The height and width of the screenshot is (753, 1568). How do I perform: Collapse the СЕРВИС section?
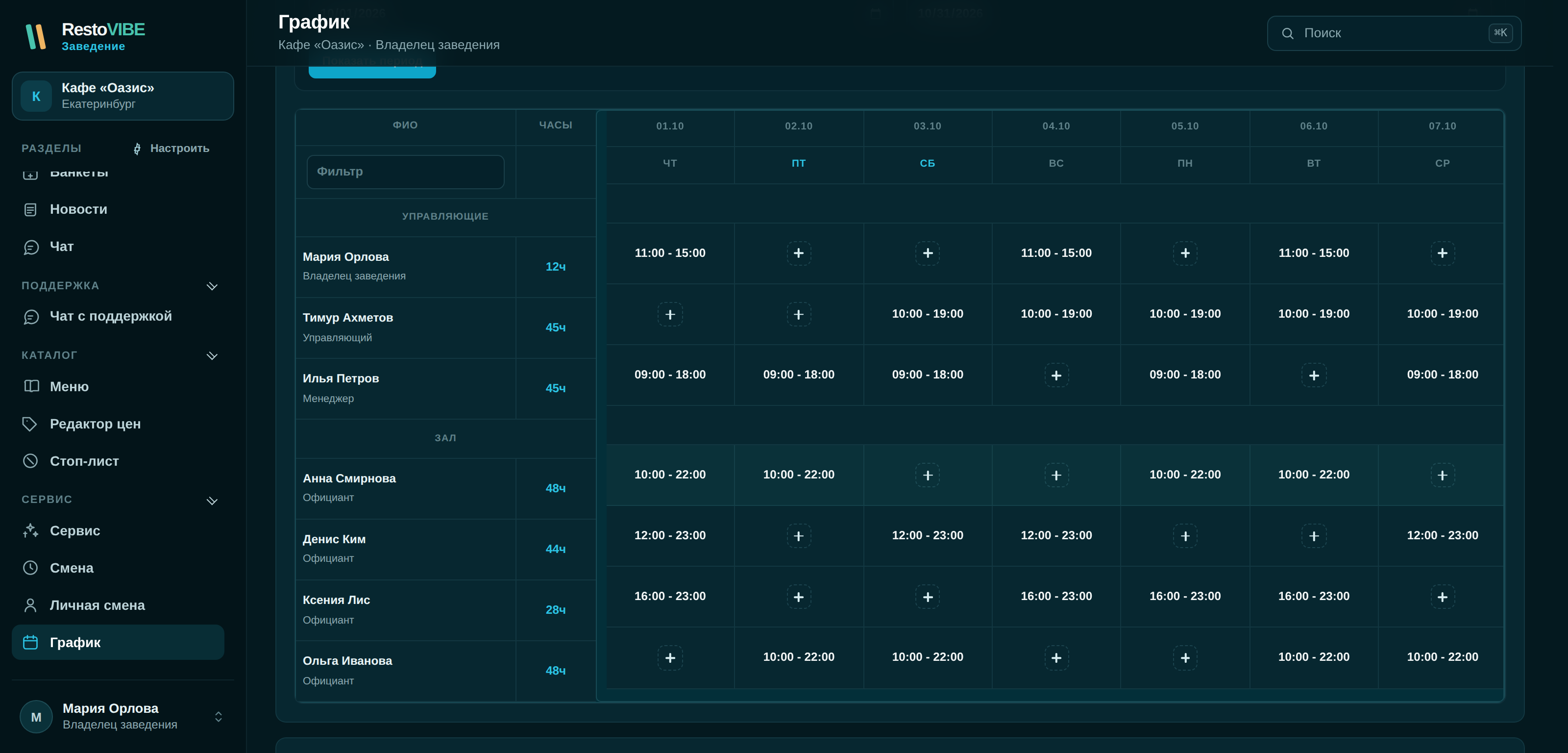[x=212, y=500]
